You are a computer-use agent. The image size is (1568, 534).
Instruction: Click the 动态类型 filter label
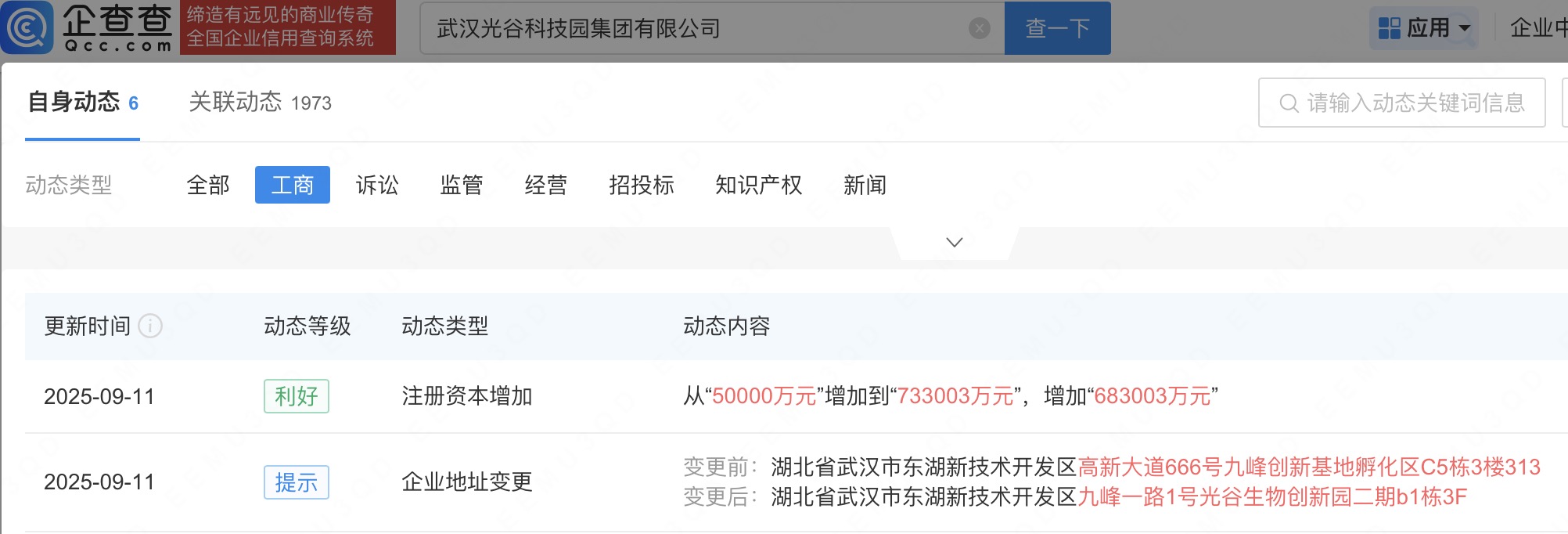(x=69, y=185)
